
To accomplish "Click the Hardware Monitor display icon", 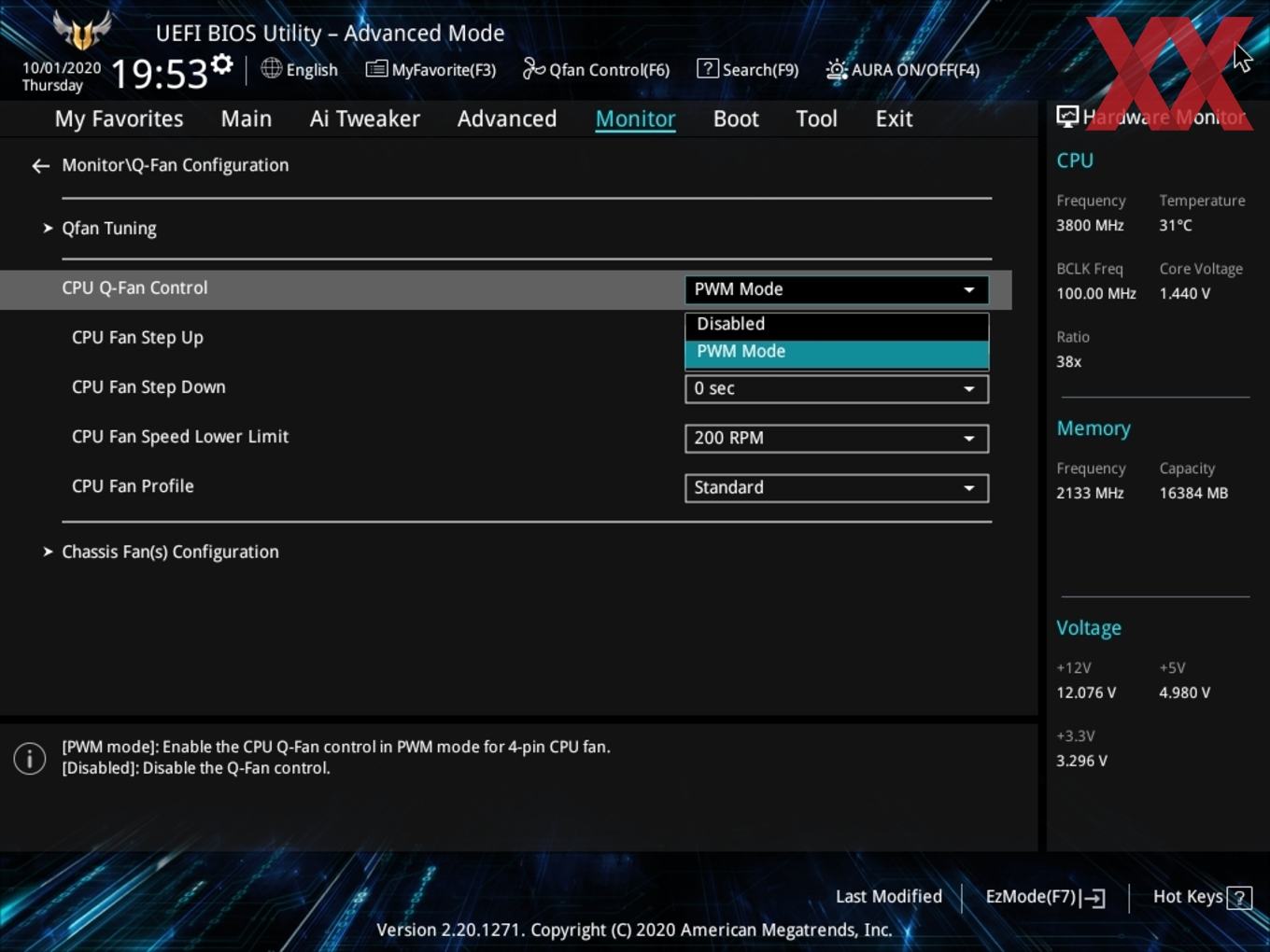I will pos(1066,117).
